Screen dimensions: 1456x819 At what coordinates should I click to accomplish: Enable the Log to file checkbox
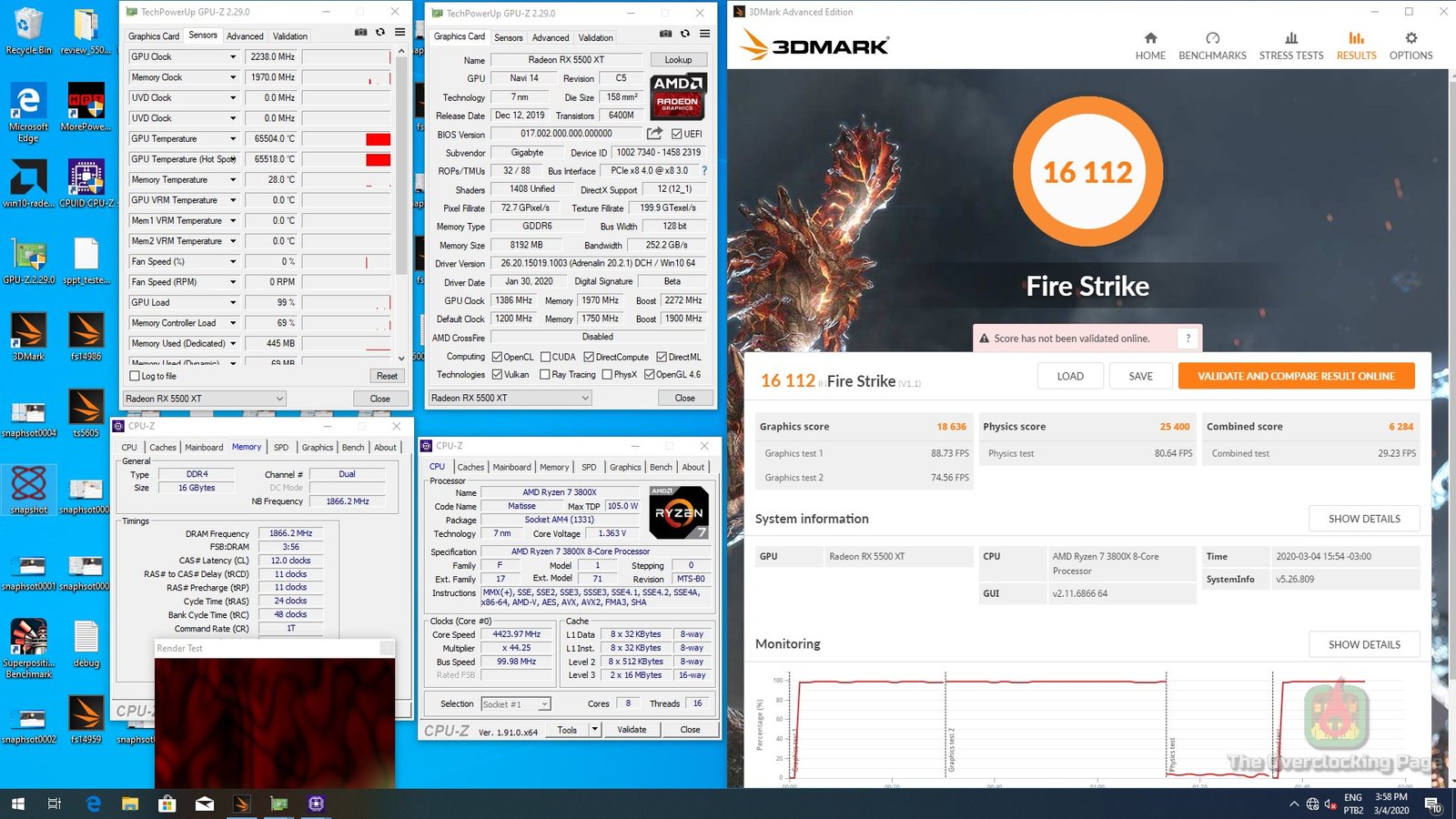tap(136, 376)
